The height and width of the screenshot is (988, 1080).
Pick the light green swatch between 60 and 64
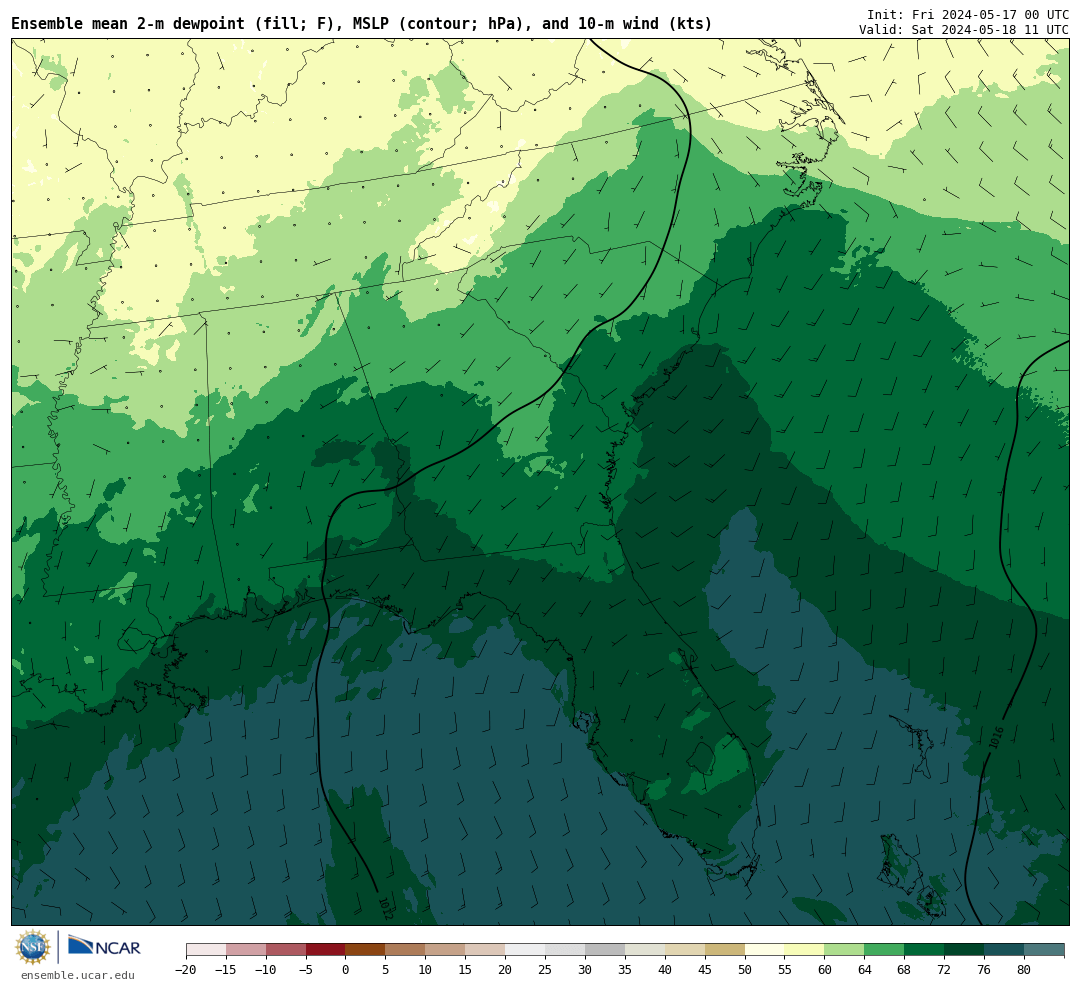tap(844, 950)
